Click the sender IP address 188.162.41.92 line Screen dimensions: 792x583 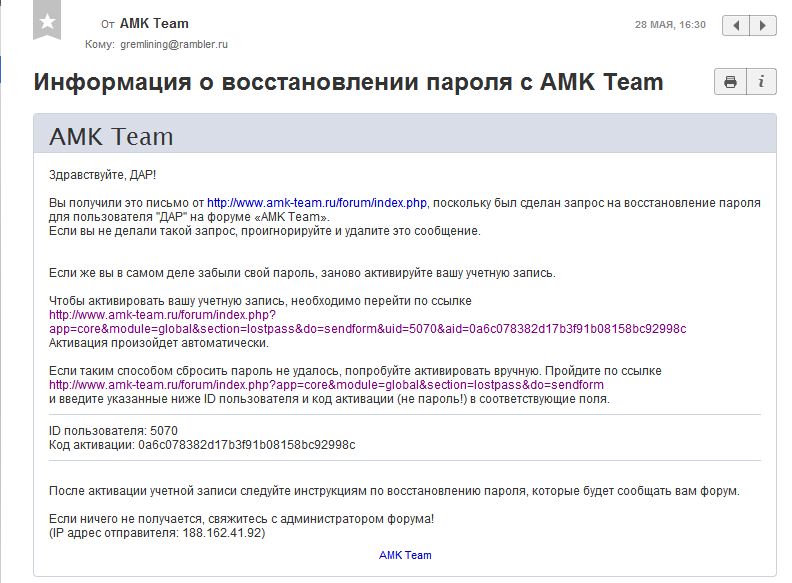pyautogui.click(x=157, y=533)
